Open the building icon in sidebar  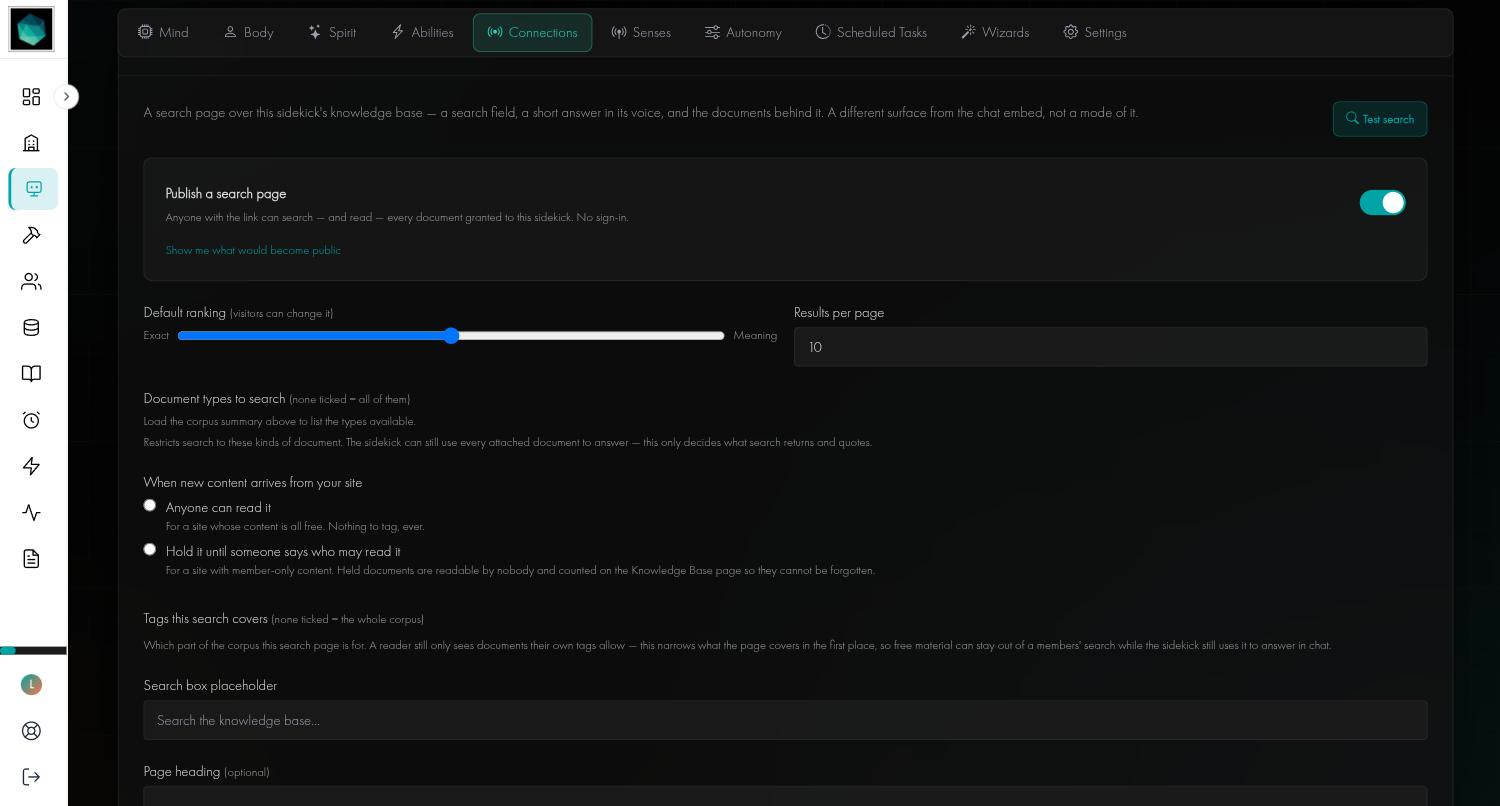(x=31, y=143)
